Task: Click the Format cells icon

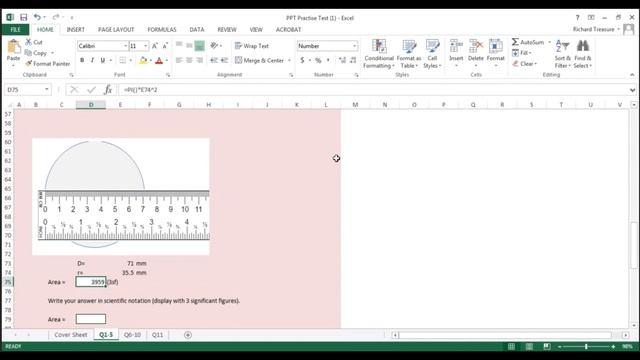Action: pos(496,46)
